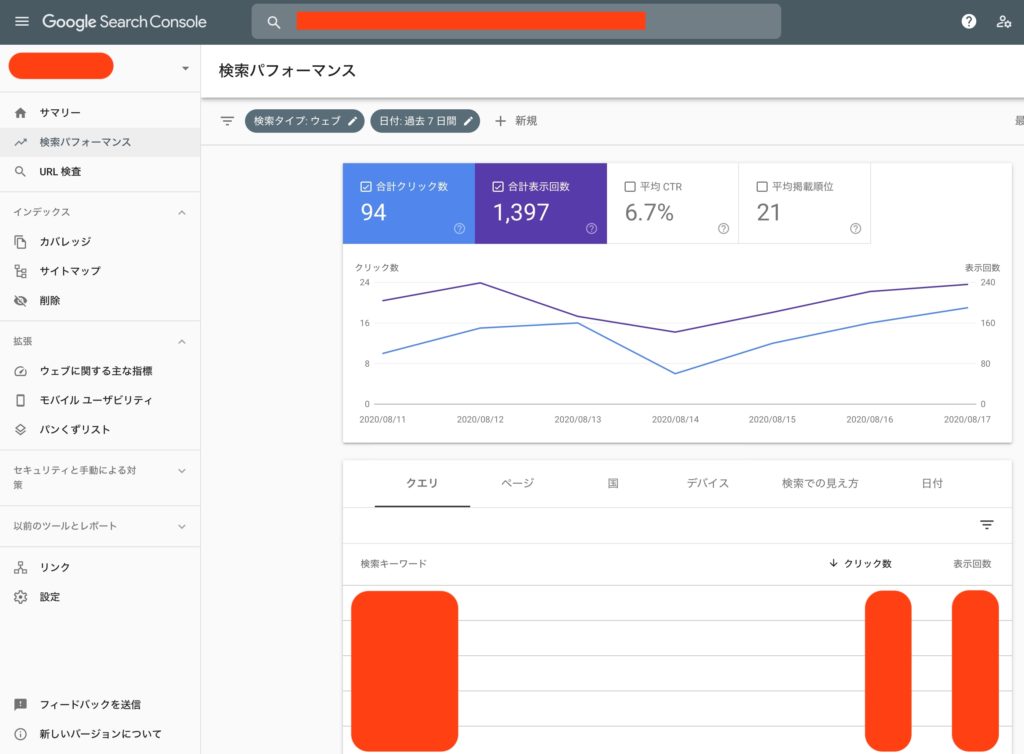Click the pages icon beside カバレッジ

pos(20,242)
